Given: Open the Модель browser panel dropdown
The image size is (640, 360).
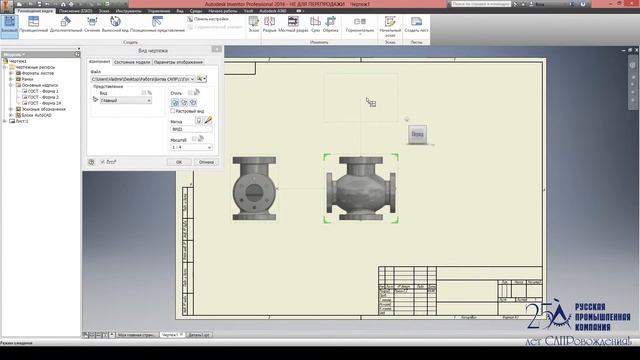Looking at the screenshot, I should pos(14,54).
